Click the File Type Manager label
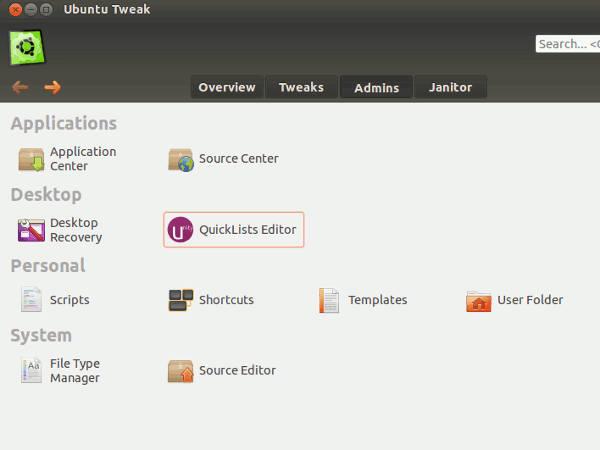Screen dimensions: 600x450 coord(75,370)
